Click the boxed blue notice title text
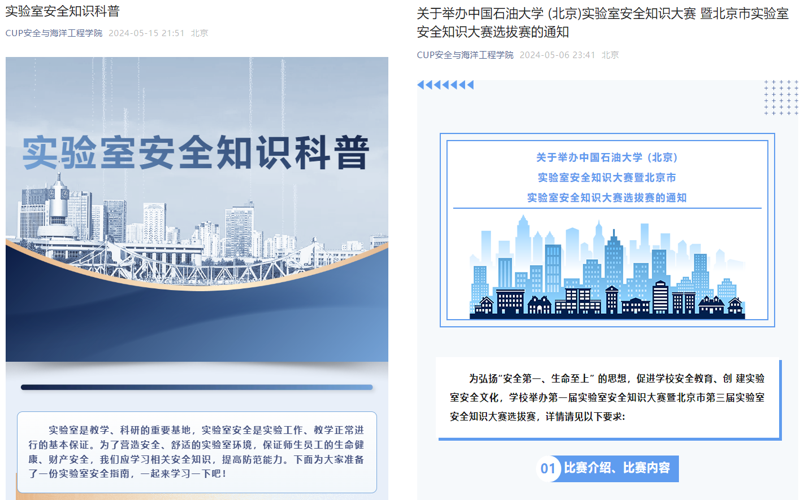The image size is (805, 500). click(x=606, y=177)
